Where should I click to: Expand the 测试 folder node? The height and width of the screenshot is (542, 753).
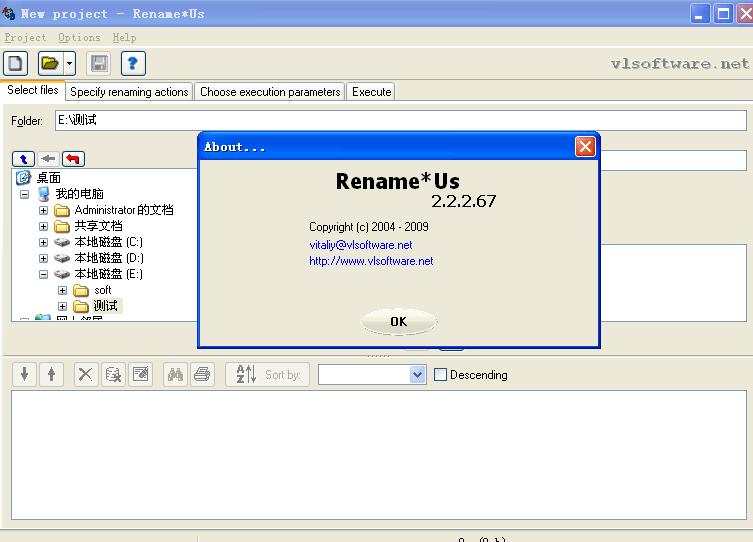(x=62, y=306)
